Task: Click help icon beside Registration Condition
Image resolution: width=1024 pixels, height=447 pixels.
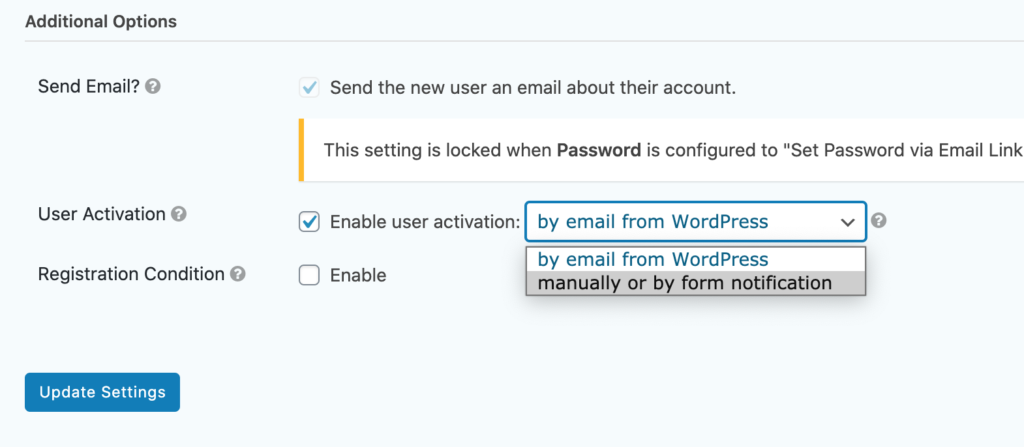Action: coord(238,274)
